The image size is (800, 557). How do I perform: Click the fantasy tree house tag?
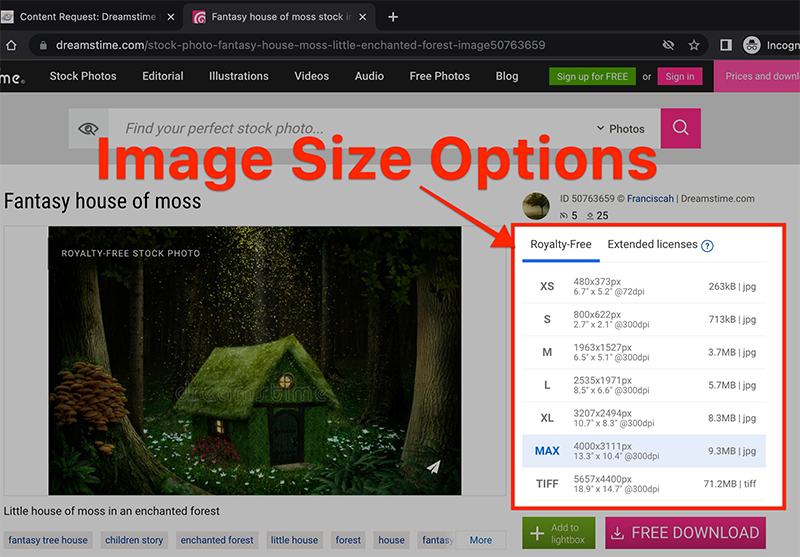[48, 540]
